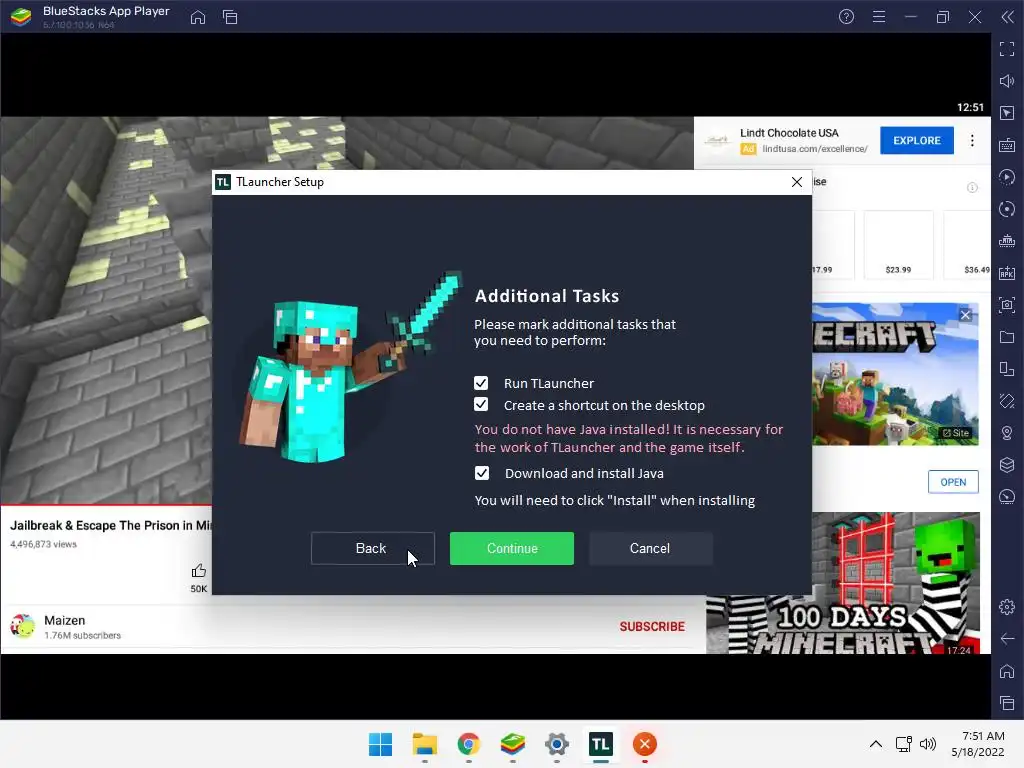Click the Install APK icon
Viewport: 1024px width, 768px height.
[x=1006, y=273]
